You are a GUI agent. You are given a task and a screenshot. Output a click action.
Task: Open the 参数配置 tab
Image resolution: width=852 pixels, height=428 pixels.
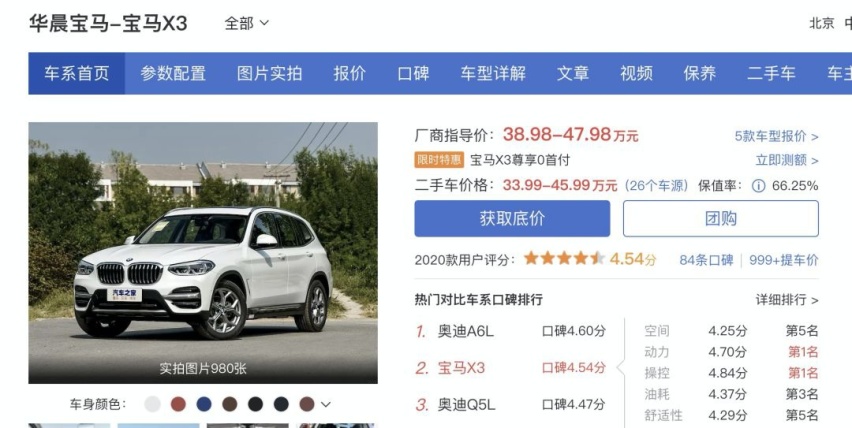pyautogui.click(x=173, y=73)
